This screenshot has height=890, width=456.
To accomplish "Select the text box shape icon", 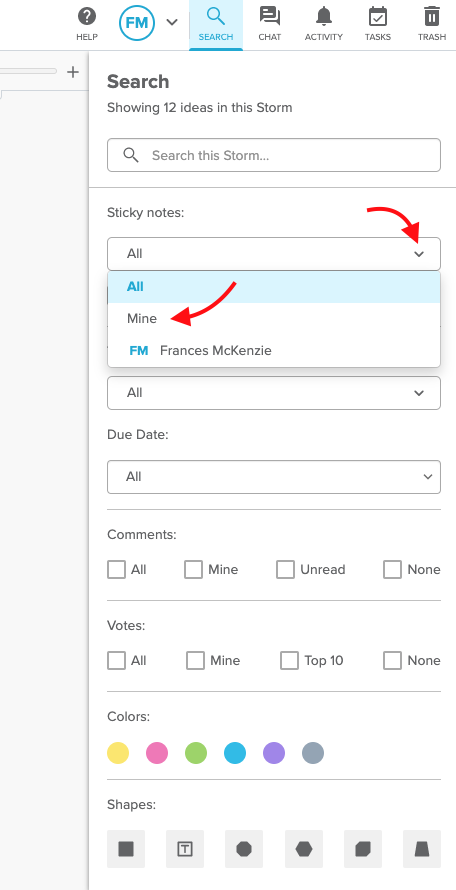I will (185, 849).
